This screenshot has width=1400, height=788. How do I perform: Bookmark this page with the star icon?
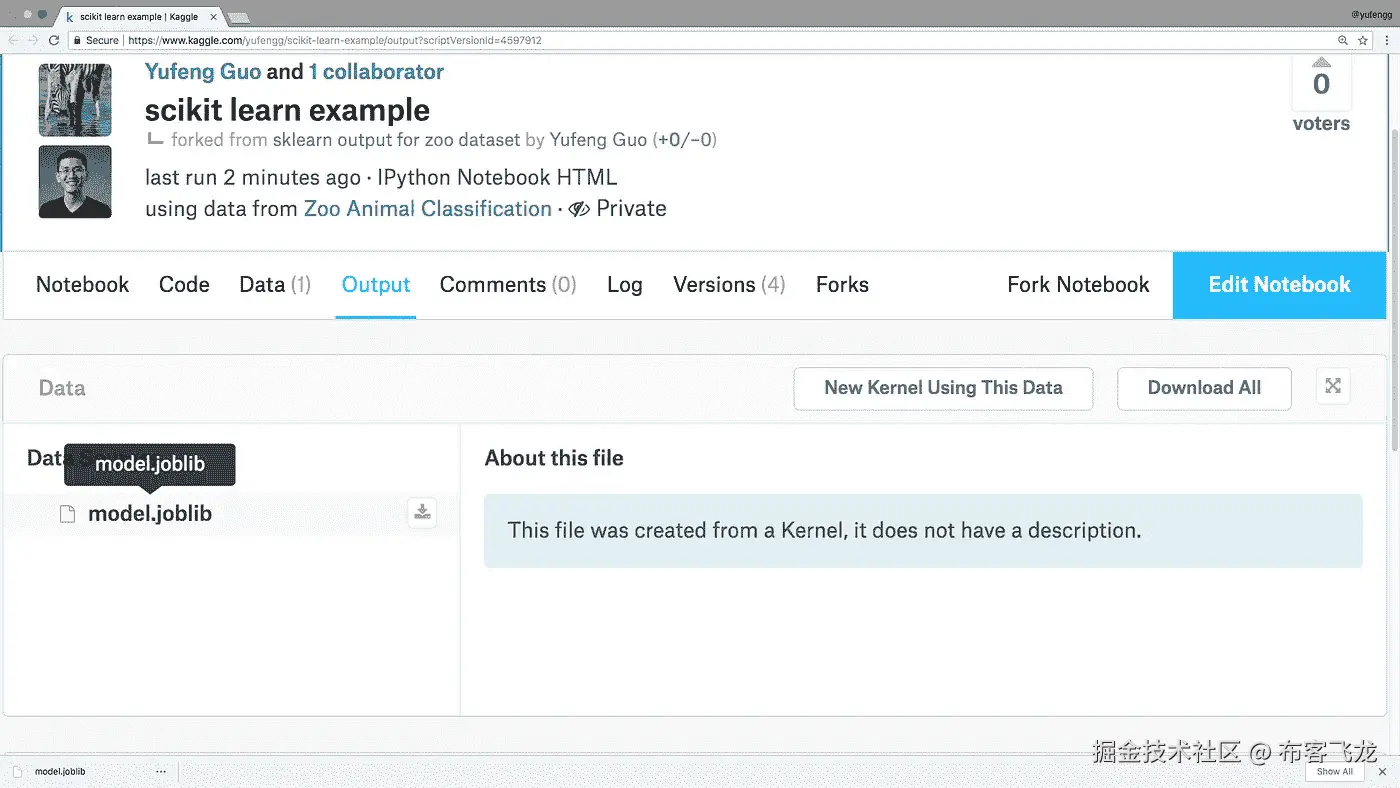coord(1363,41)
